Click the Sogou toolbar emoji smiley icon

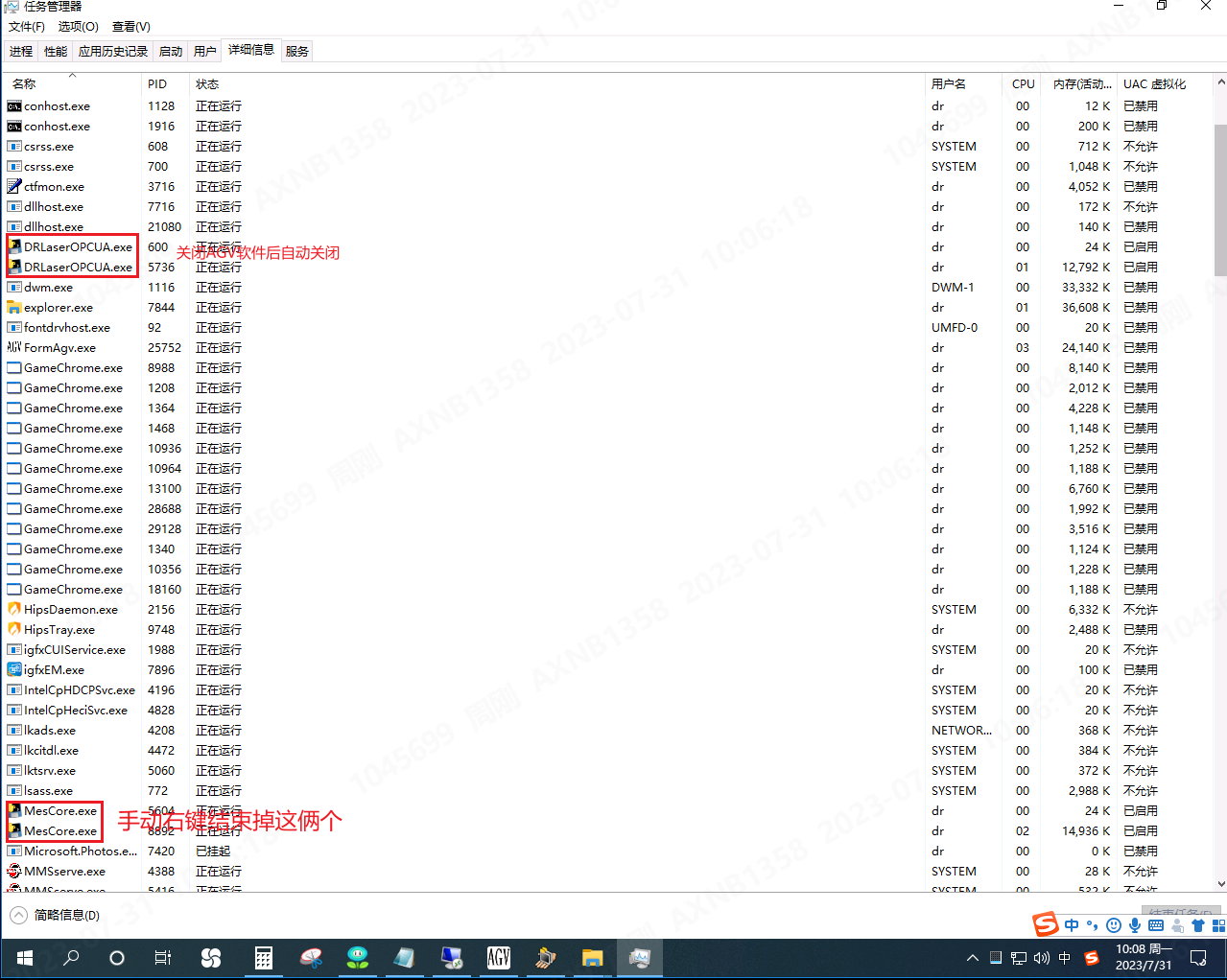point(1114,925)
